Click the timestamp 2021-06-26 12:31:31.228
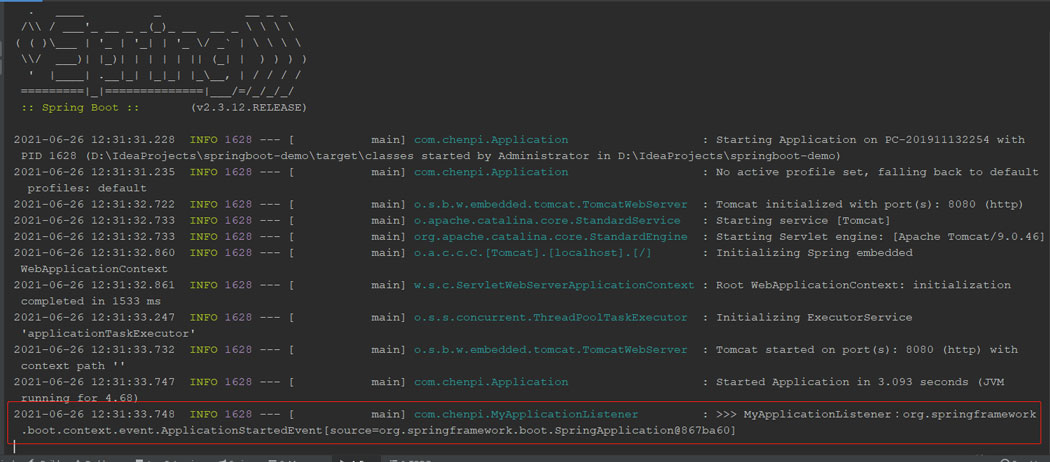1050x462 pixels. (94, 140)
